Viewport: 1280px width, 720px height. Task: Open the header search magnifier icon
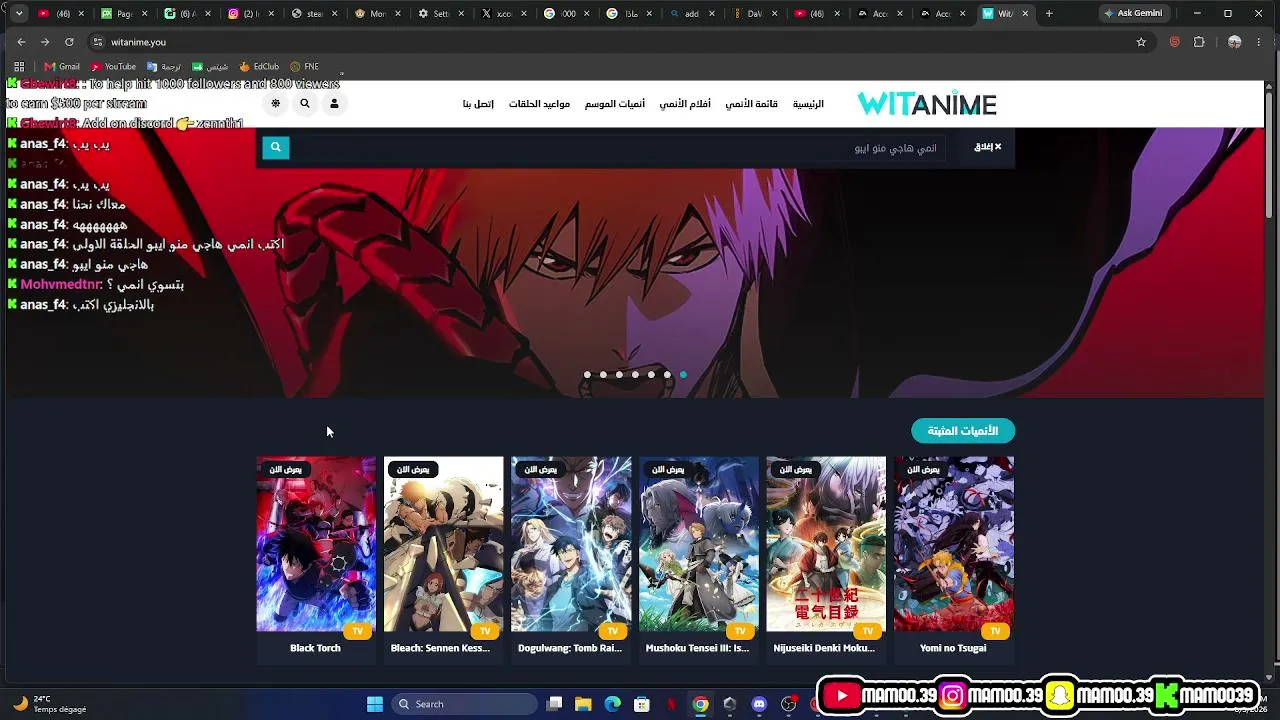(x=305, y=103)
